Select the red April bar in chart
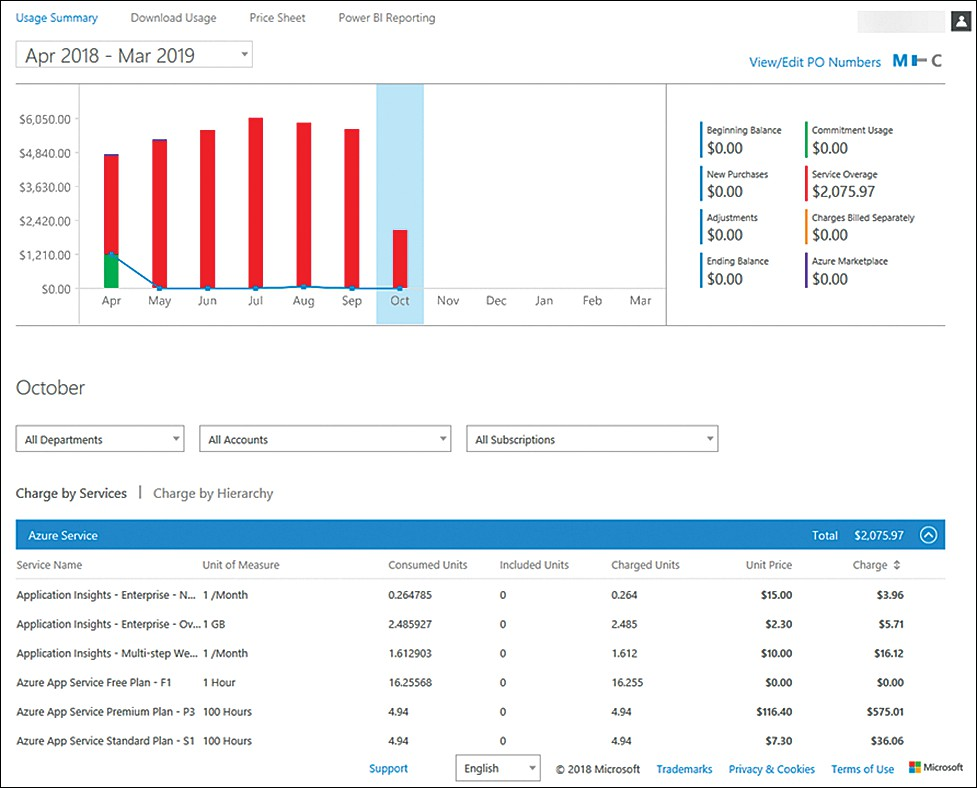 tap(112, 205)
